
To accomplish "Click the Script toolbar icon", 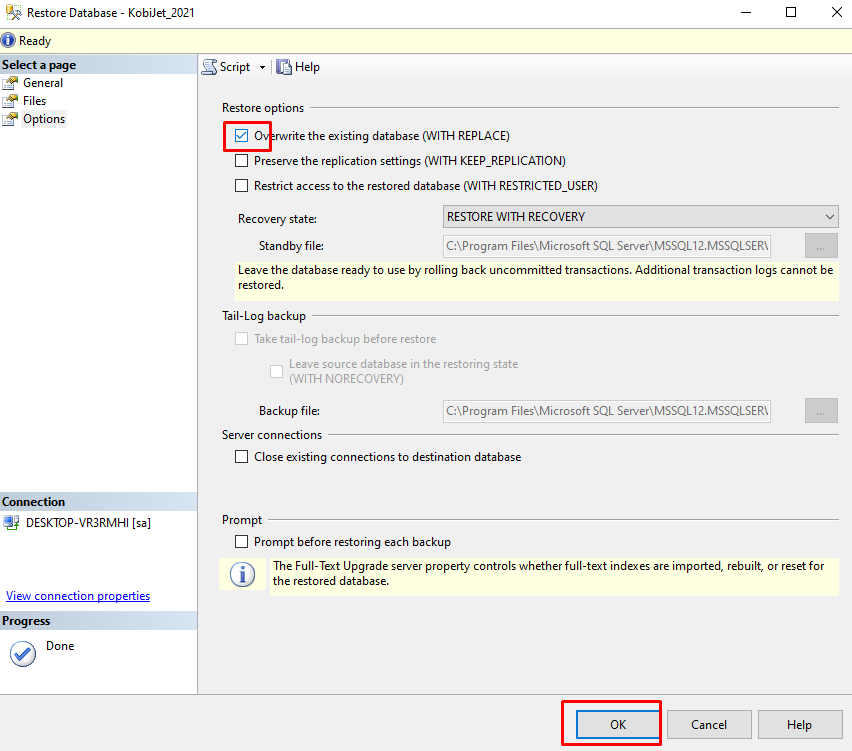I will tap(210, 67).
